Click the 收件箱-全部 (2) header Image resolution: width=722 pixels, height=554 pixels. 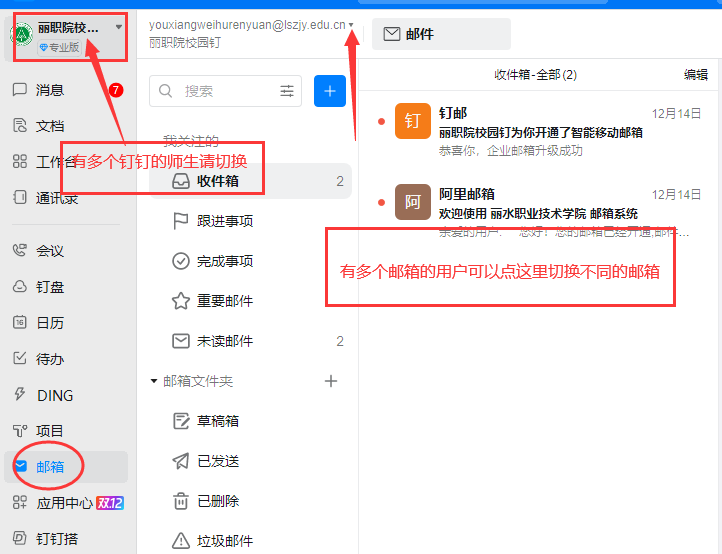tap(536, 75)
